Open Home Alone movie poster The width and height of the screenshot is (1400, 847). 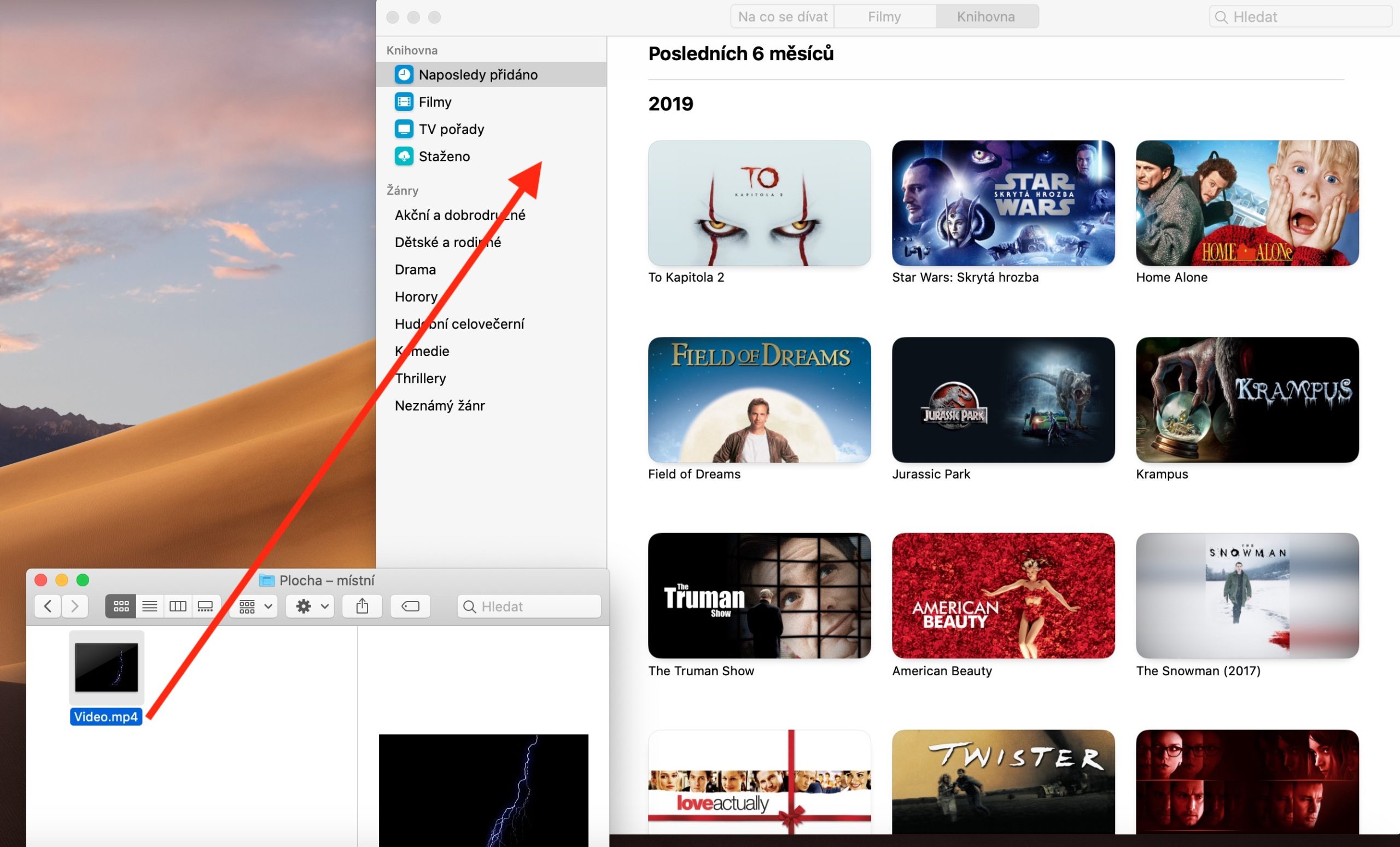[x=1247, y=203]
